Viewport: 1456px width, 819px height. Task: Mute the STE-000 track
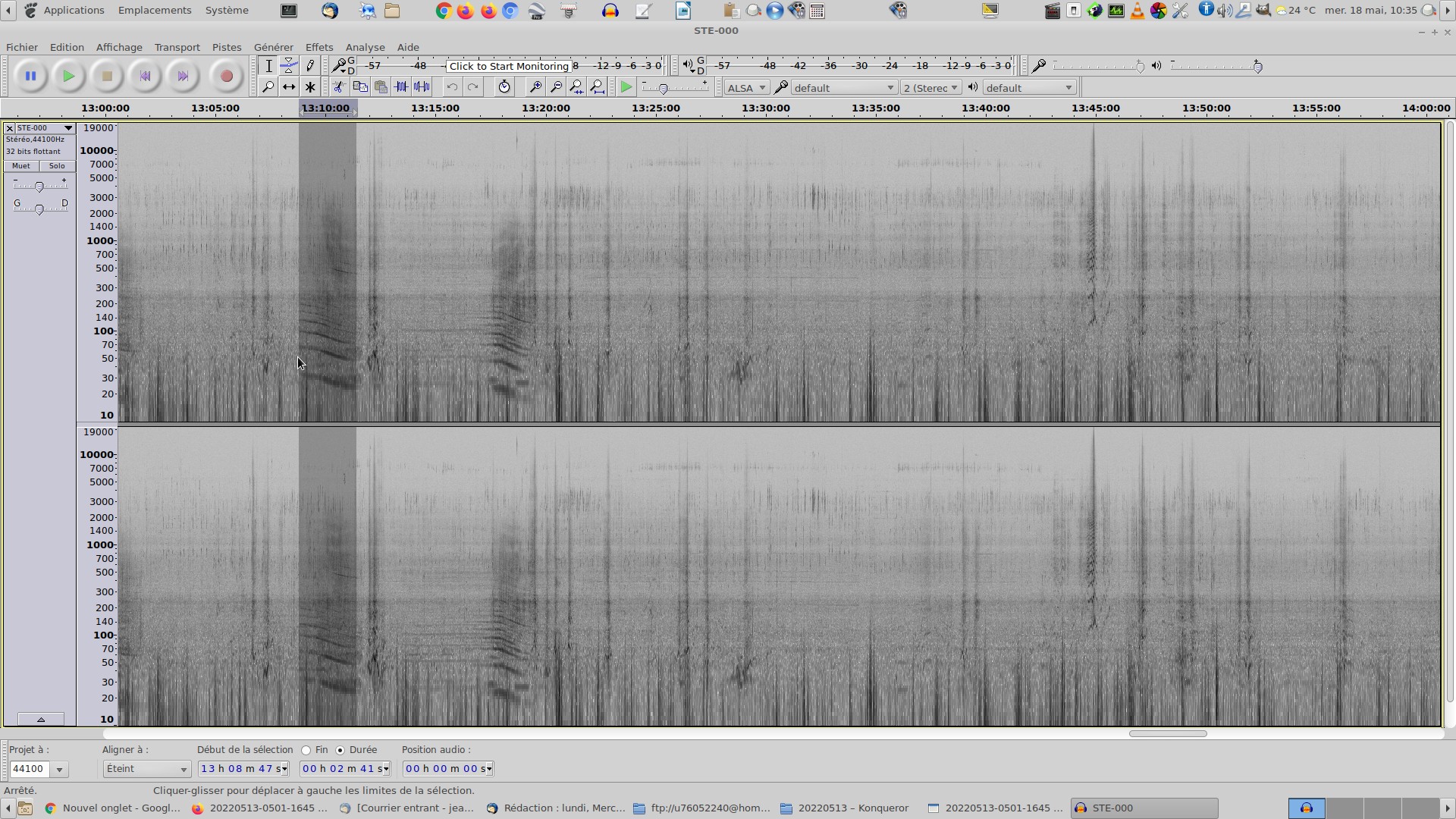(x=21, y=166)
